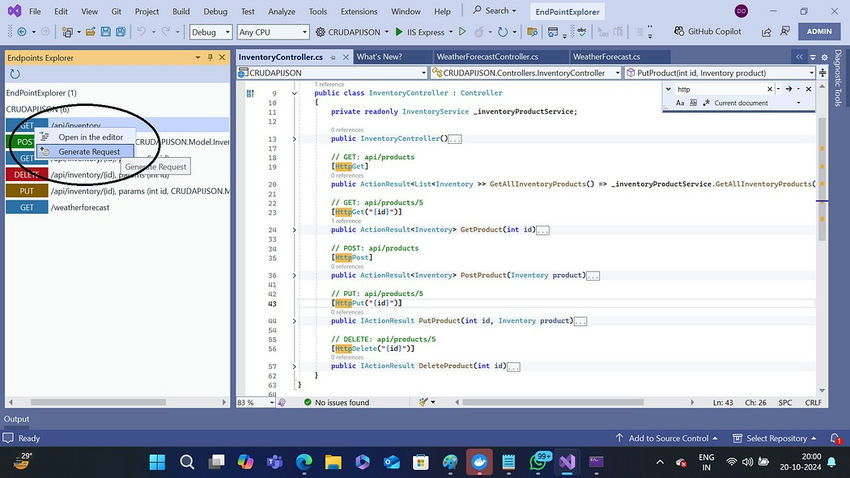This screenshot has width=850, height=478.
Task: Open Microsoft Edge from the taskbar
Action: click(304, 461)
